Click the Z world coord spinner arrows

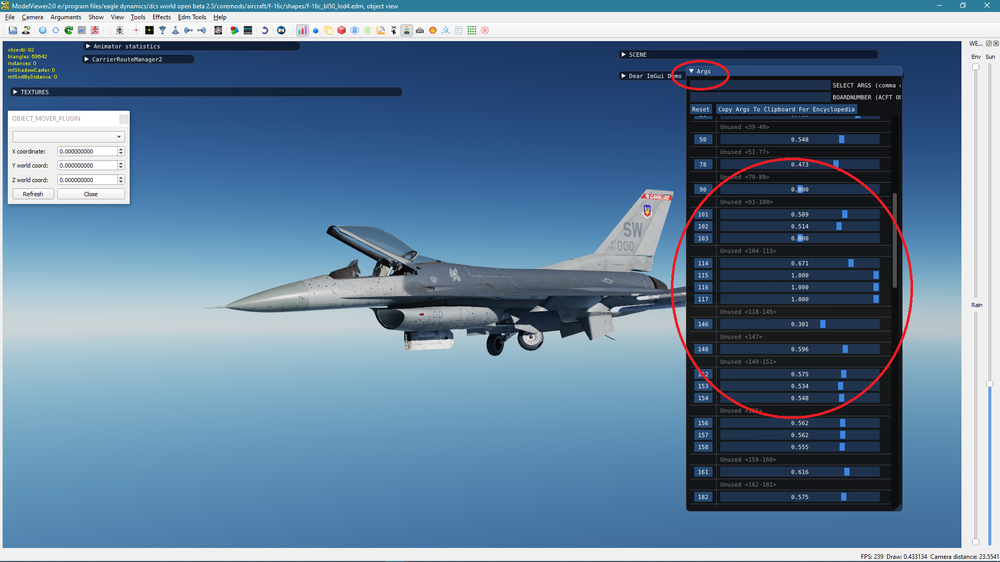pyautogui.click(x=121, y=180)
